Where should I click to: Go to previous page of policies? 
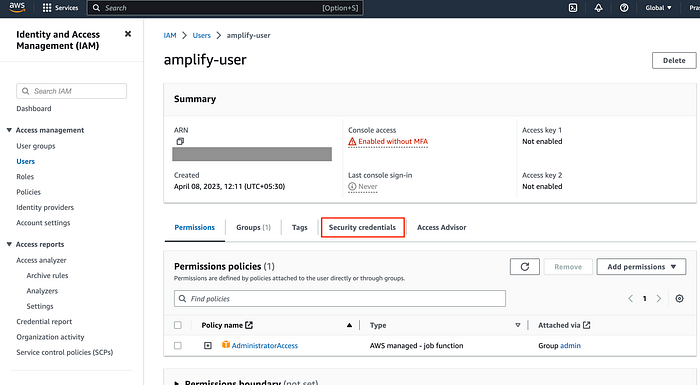click(630, 298)
